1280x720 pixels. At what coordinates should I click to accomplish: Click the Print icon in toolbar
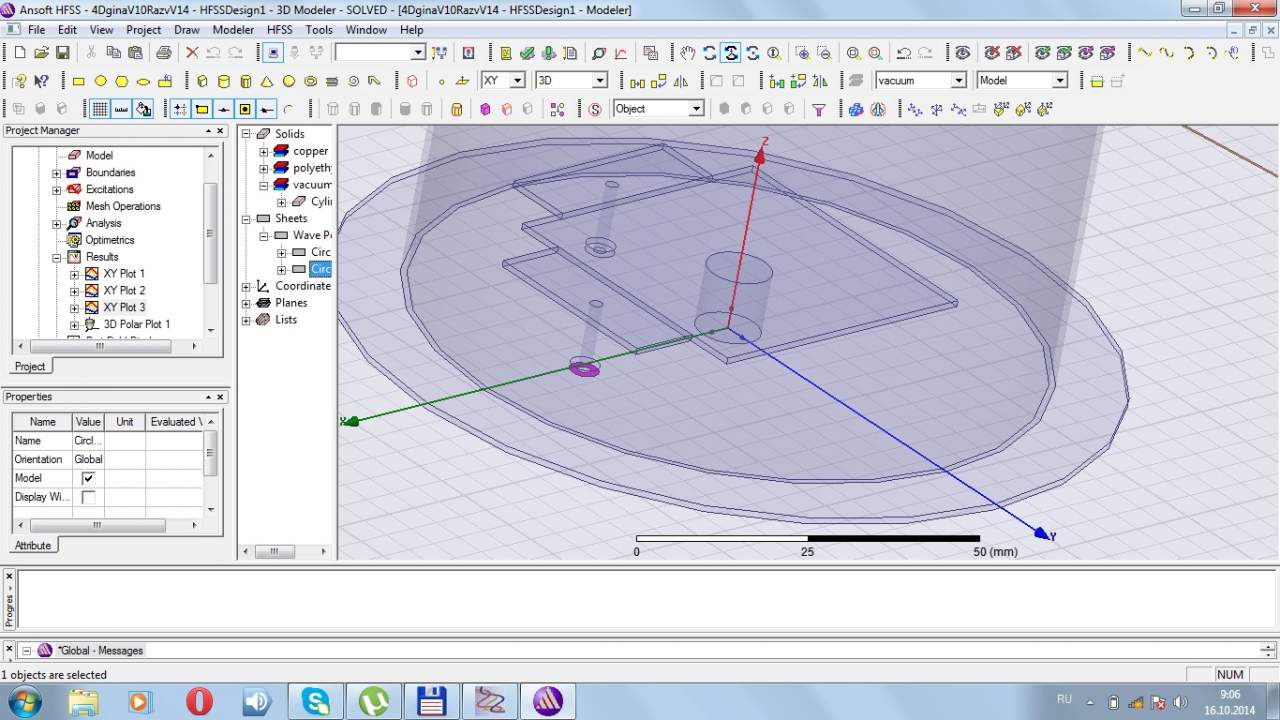pos(164,53)
